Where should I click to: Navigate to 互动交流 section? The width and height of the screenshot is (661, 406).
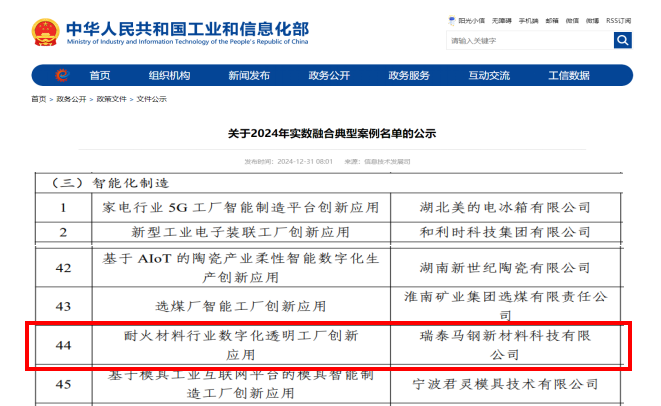[489, 76]
